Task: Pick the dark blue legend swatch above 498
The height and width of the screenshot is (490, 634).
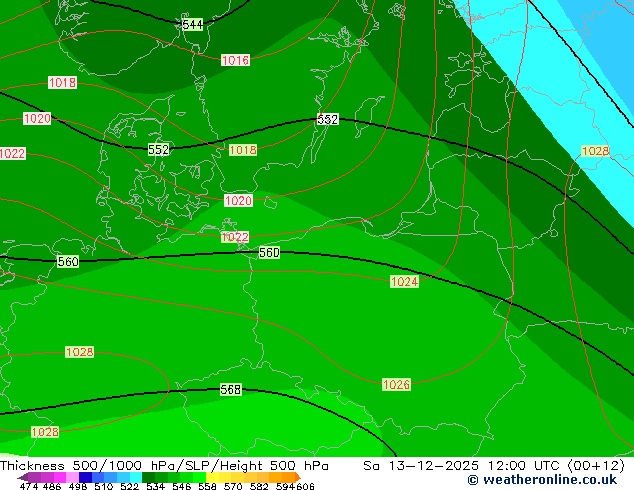Action: point(85,477)
